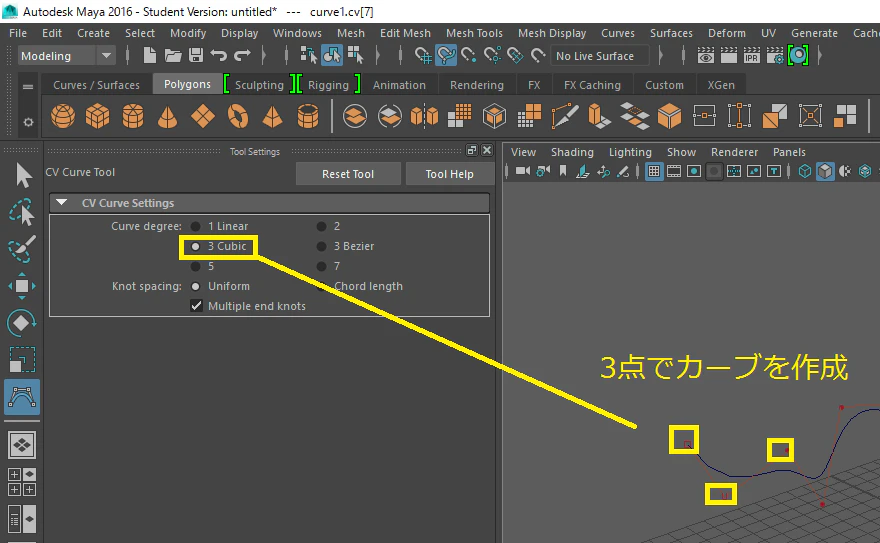Open viewport Lighting menu
Viewport: 880px width, 543px height.
[x=630, y=152]
